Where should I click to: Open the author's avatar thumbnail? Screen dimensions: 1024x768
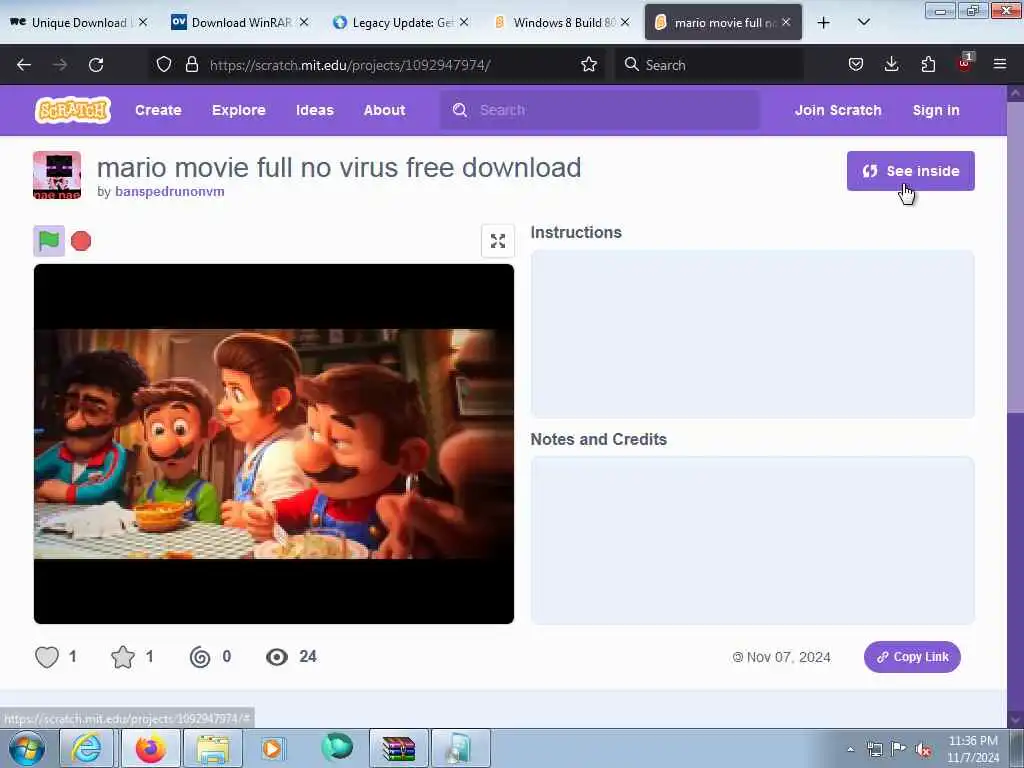pyautogui.click(x=57, y=175)
